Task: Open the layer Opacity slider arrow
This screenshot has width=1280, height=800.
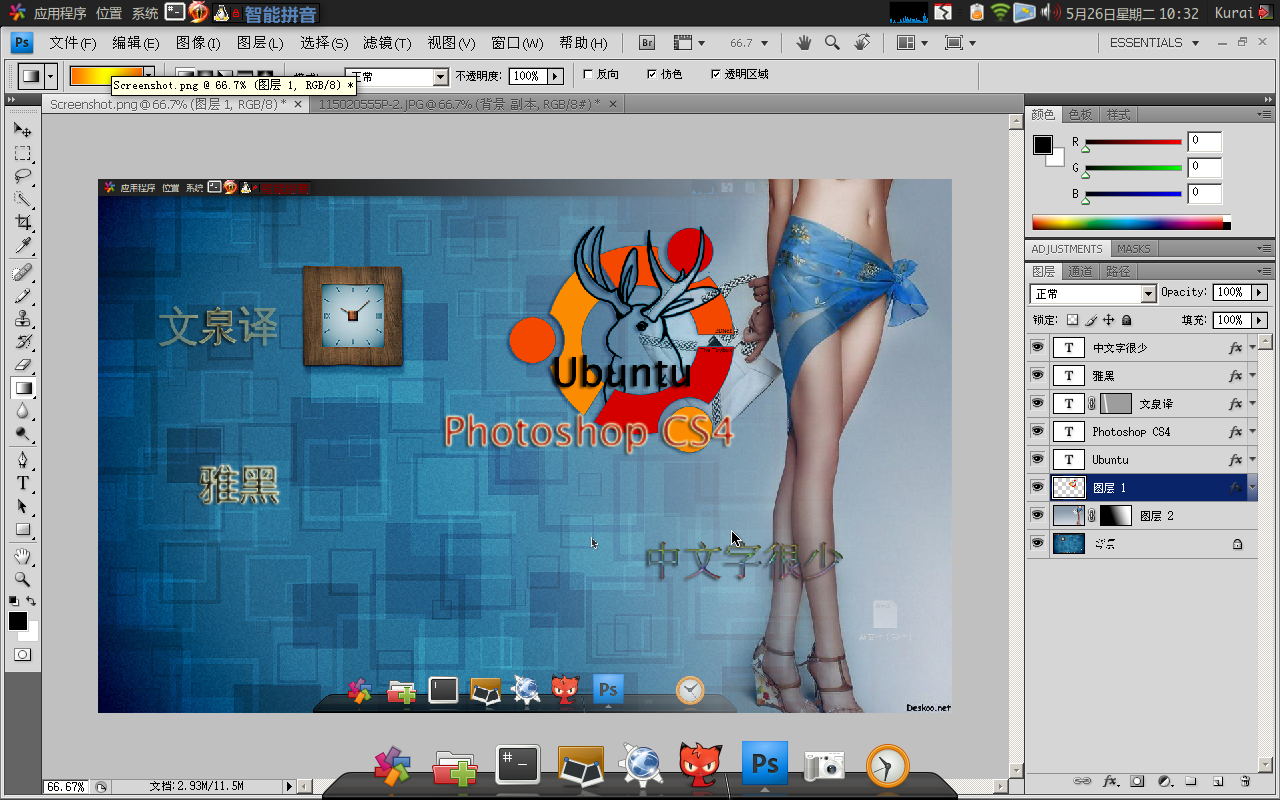Action: coord(1259,292)
